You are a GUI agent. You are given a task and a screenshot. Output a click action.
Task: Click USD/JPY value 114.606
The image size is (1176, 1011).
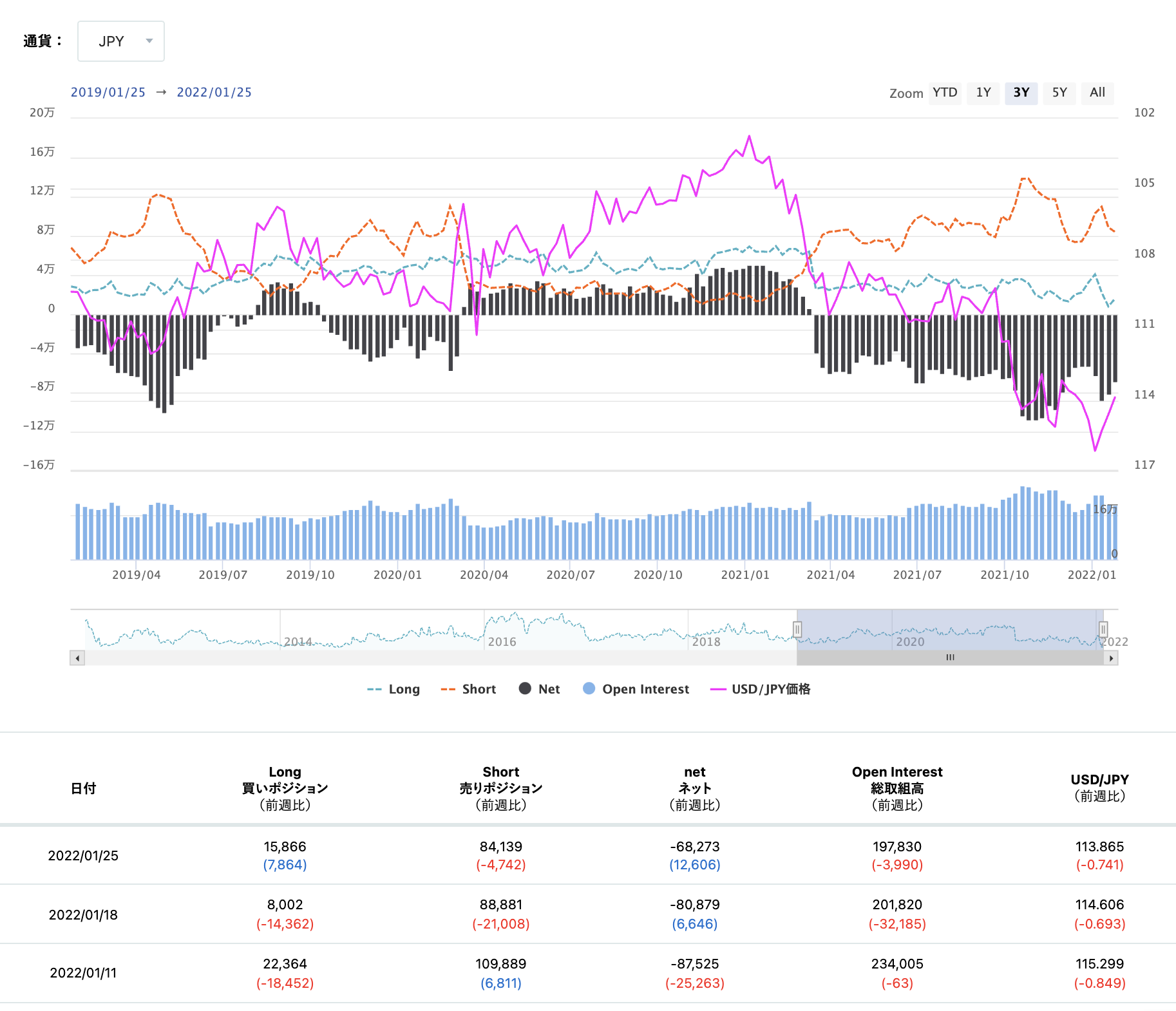coord(1099,905)
